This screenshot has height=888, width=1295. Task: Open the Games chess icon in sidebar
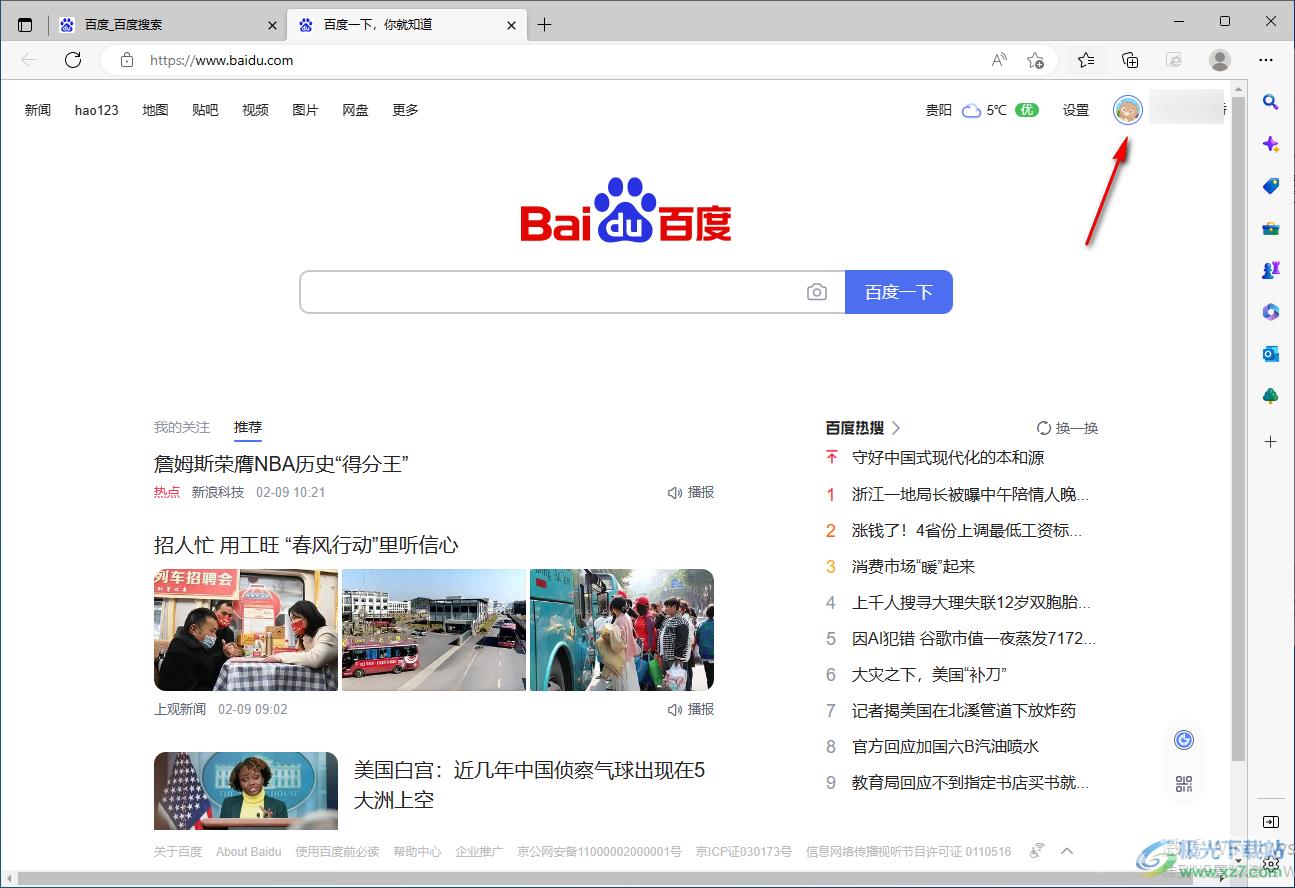pyautogui.click(x=1270, y=270)
